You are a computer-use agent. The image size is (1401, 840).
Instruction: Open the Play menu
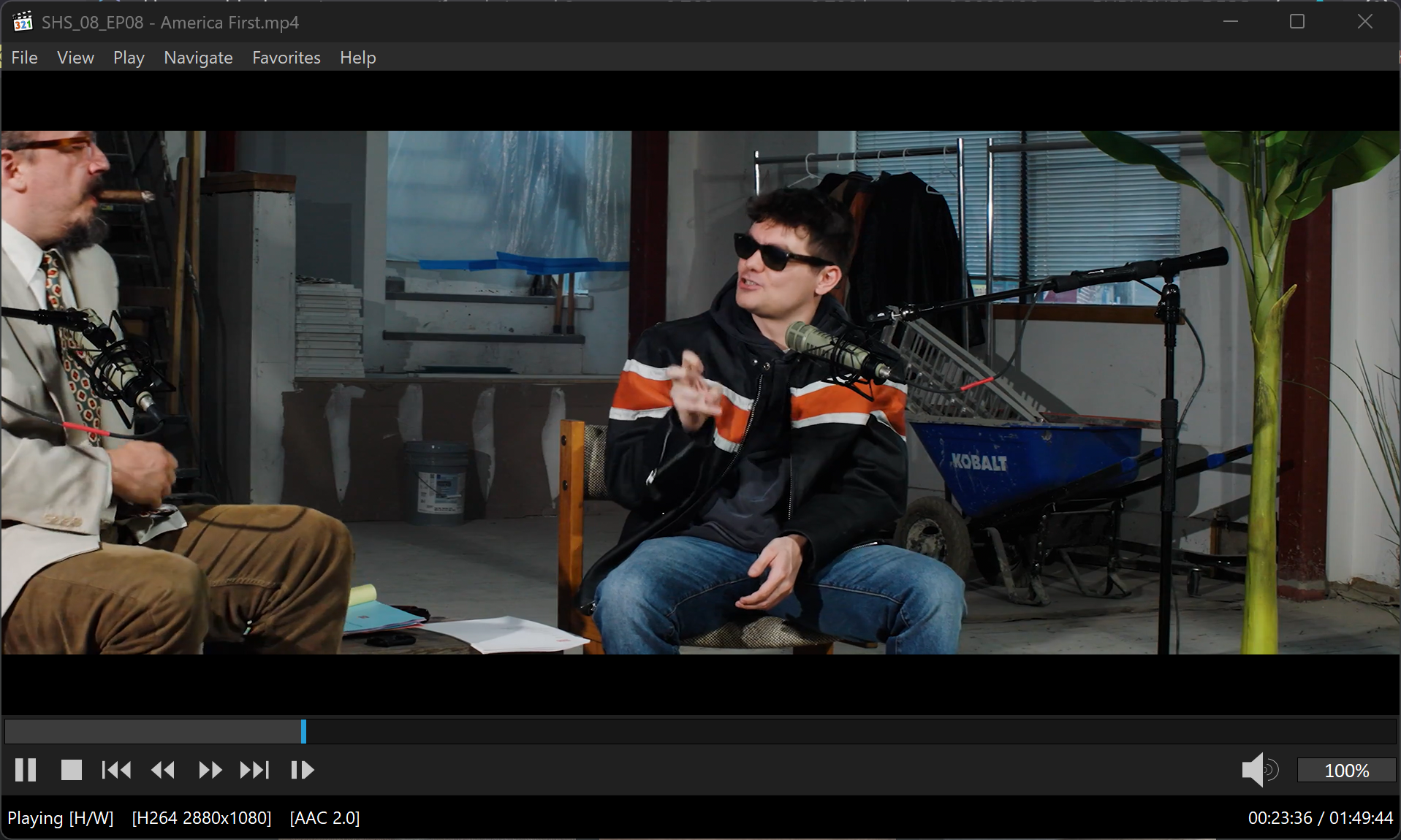(129, 58)
